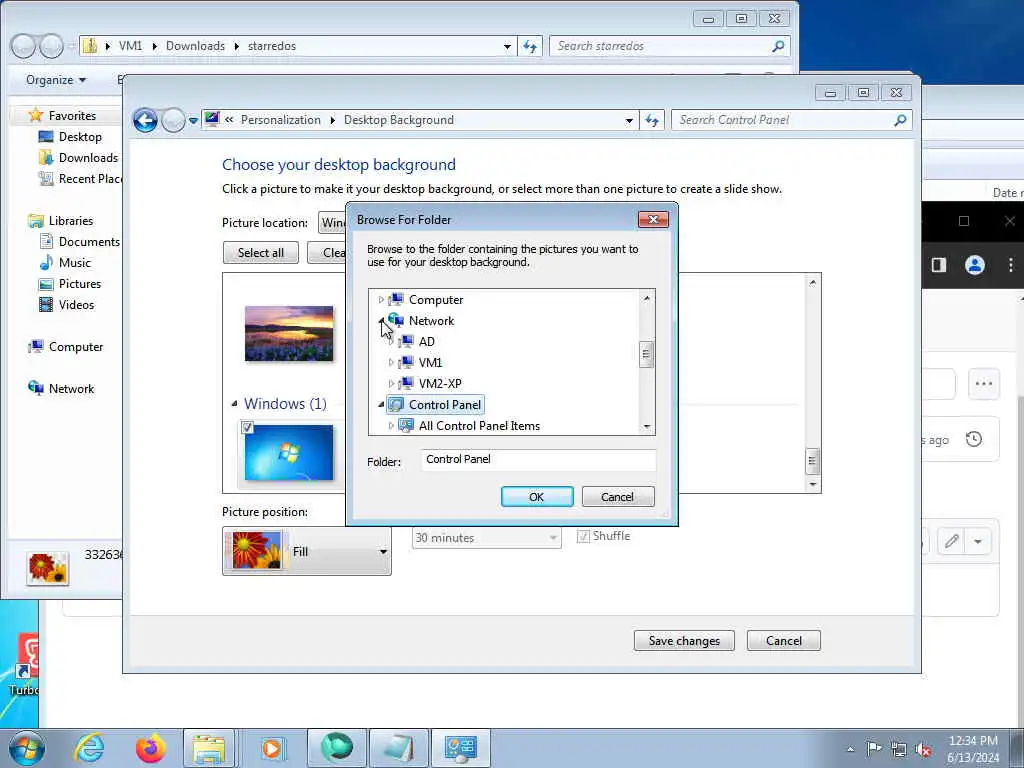Select Network in folder tree
The image size is (1024, 768).
click(431, 321)
